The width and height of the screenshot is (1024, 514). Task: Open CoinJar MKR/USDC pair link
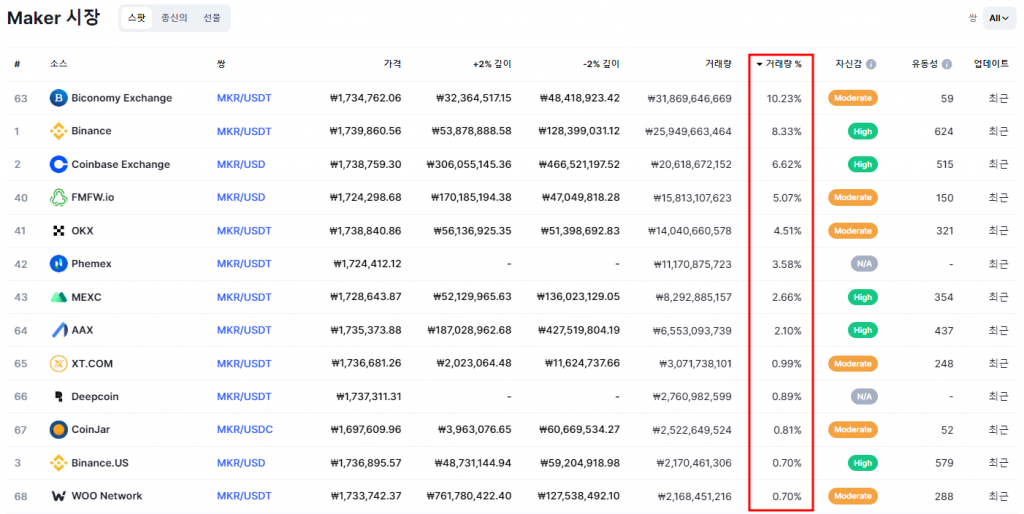(x=245, y=430)
